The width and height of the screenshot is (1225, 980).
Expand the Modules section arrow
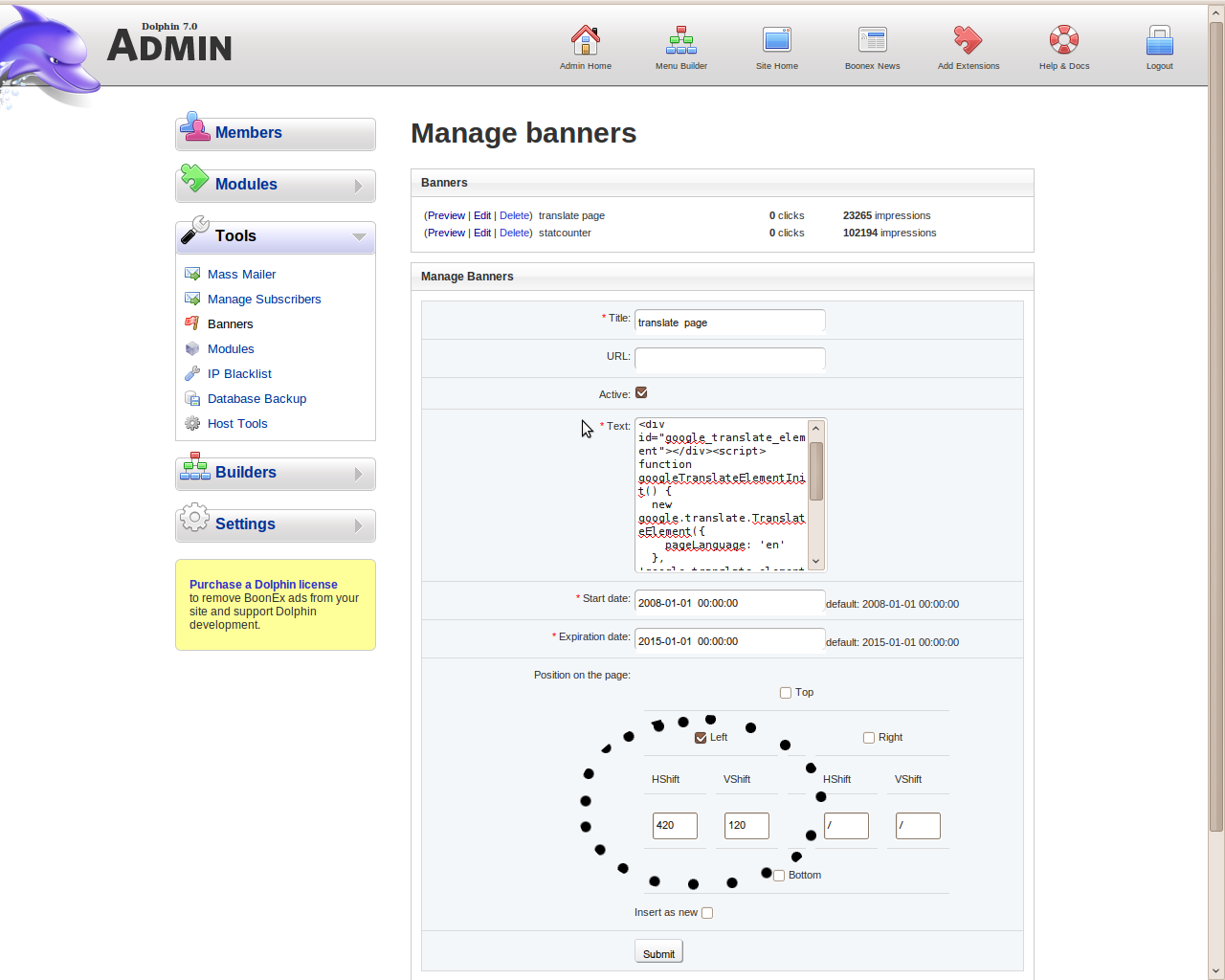pos(359,186)
